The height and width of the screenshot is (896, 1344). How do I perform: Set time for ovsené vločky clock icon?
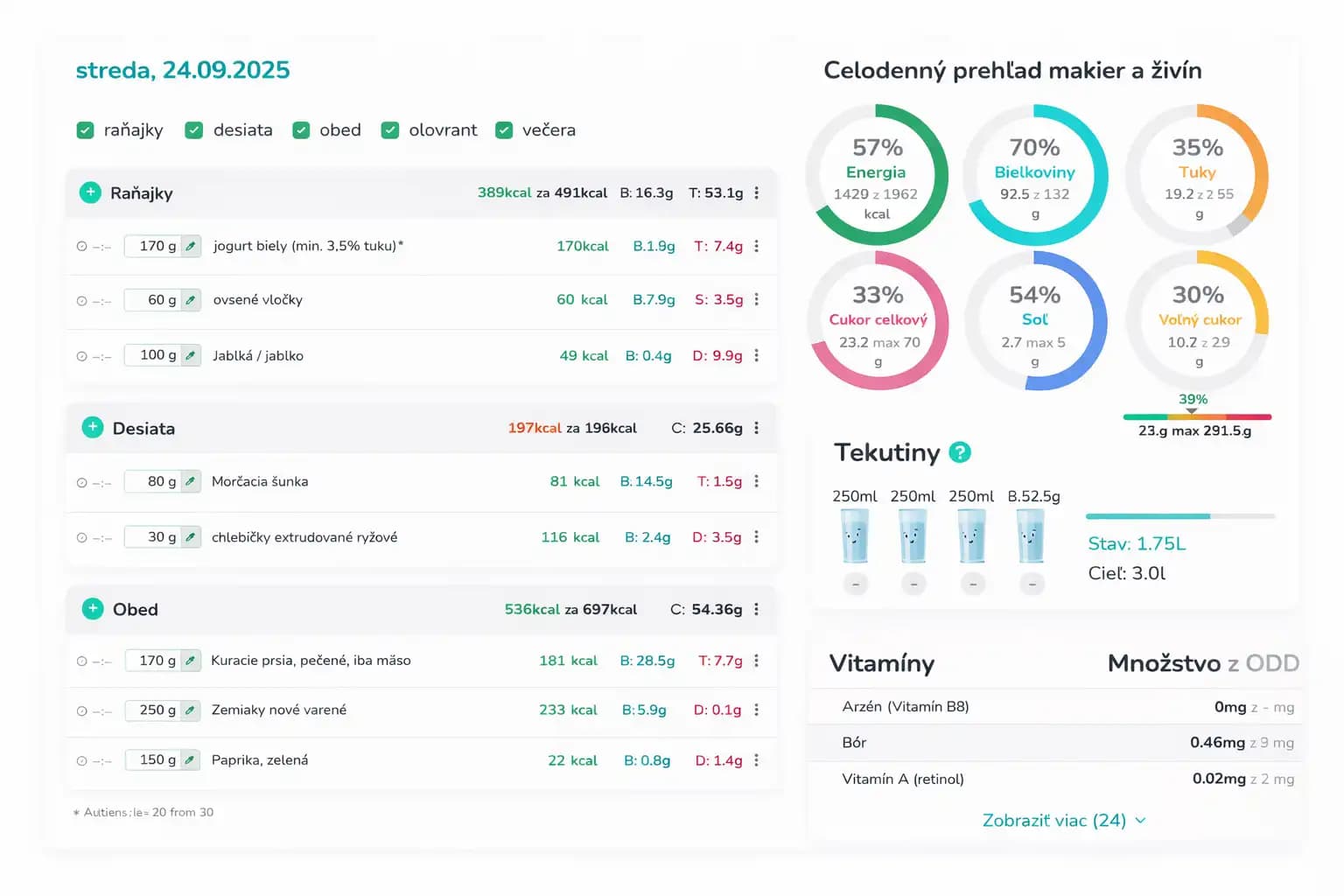(82, 300)
